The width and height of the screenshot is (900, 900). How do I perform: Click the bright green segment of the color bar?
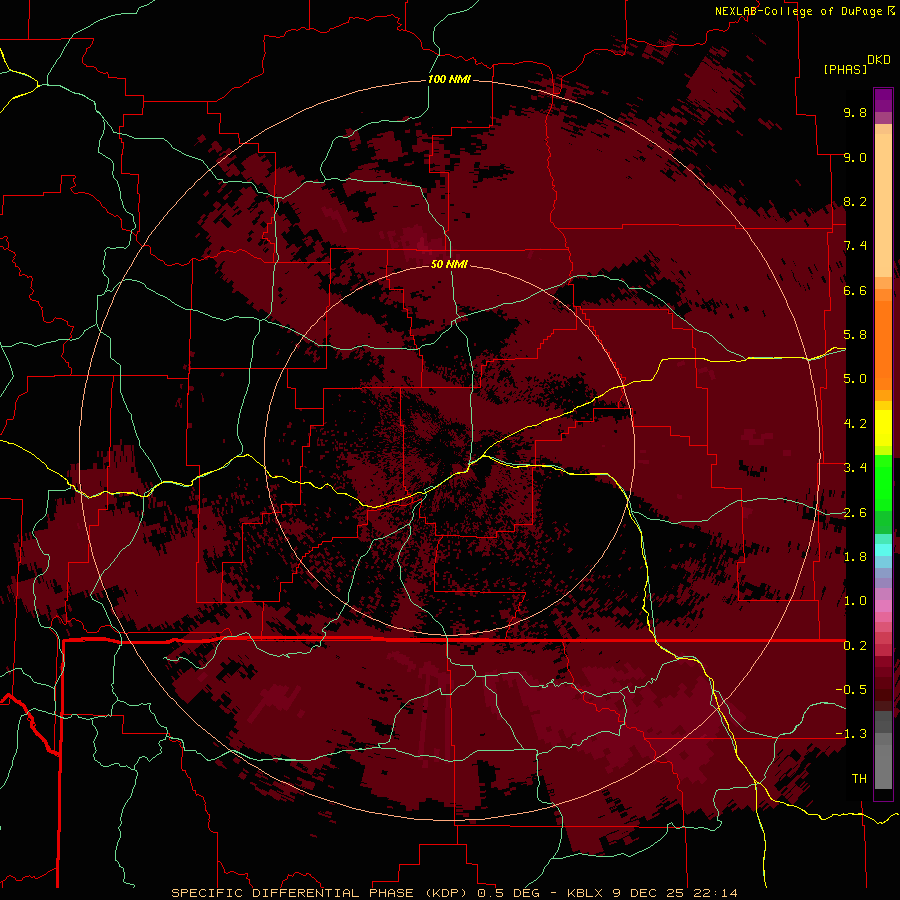[x=883, y=483]
